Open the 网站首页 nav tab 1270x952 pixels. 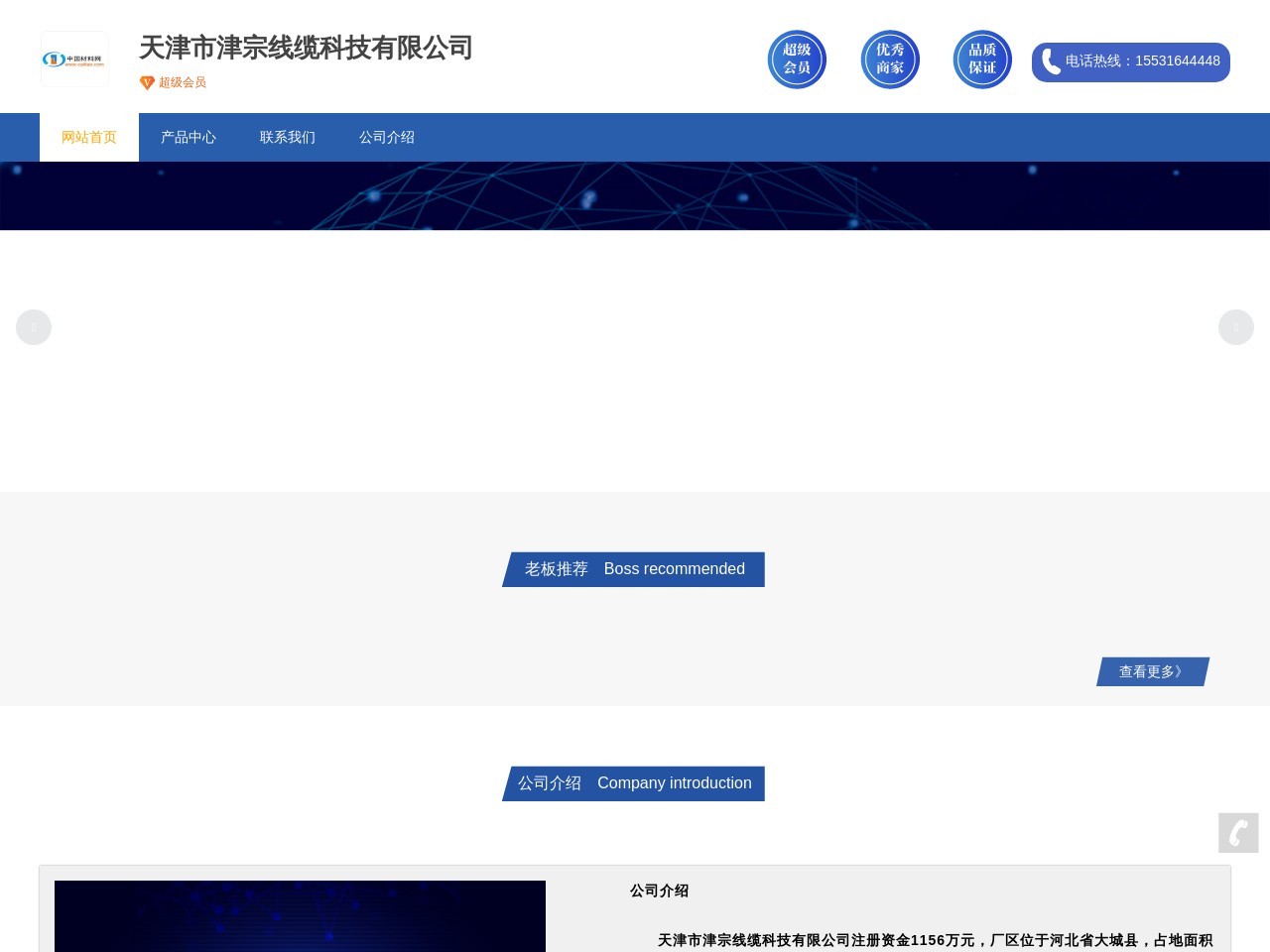tap(89, 137)
